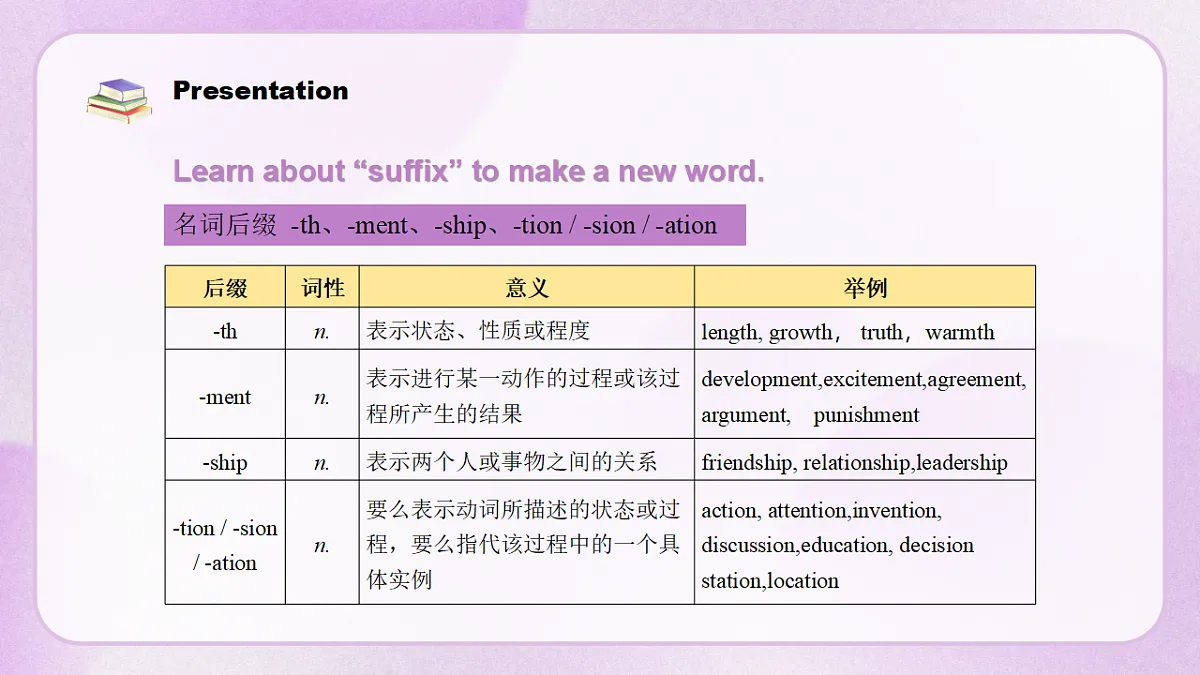1200x675 pixels.
Task: Select the 'Presentation' heading text
Action: [261, 90]
